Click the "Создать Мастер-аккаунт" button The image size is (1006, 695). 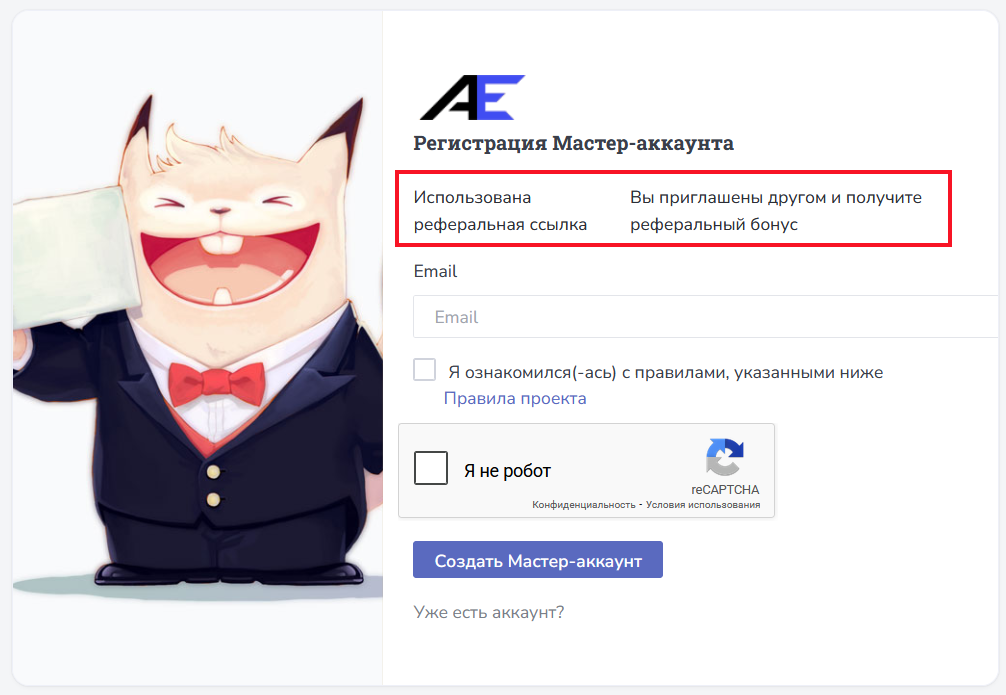(x=538, y=560)
